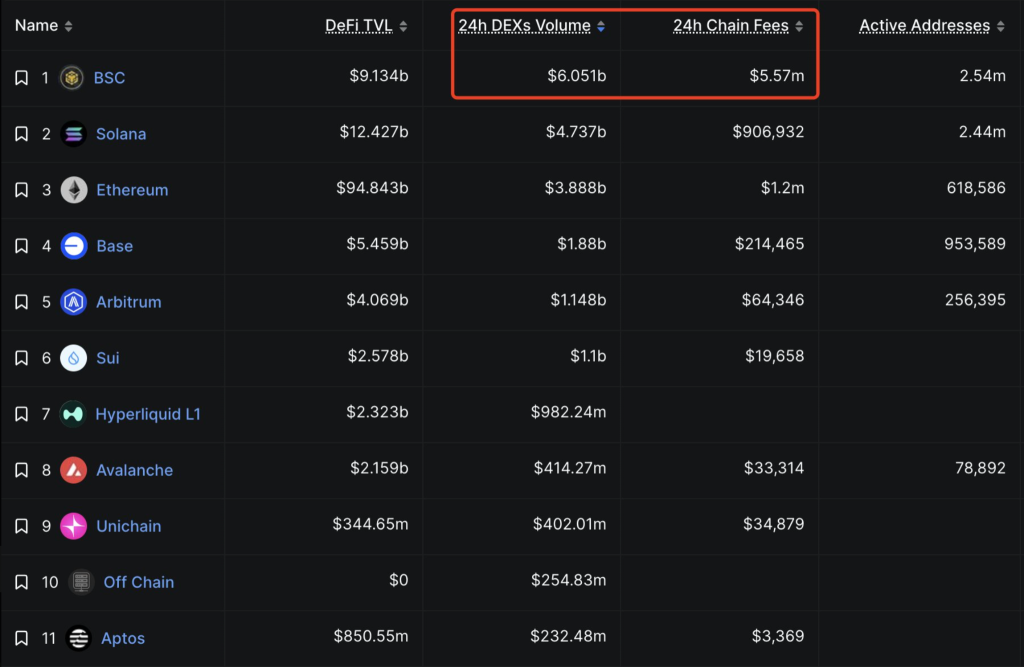Open the Aptos chain link
This screenshot has height=667, width=1024.
point(123,638)
